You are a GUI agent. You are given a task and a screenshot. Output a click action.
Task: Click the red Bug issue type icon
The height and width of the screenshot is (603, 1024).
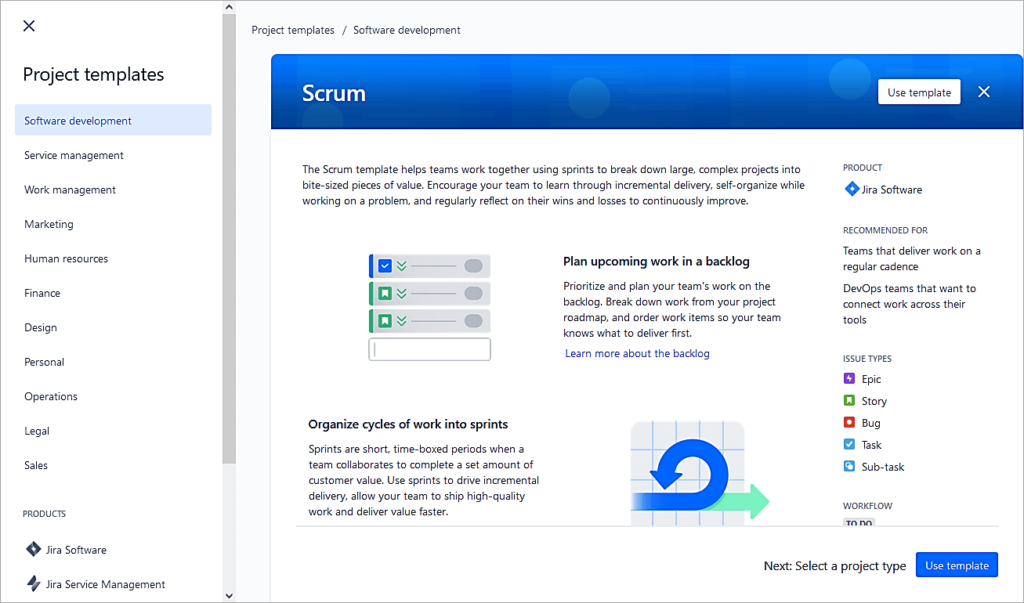pyautogui.click(x=849, y=422)
